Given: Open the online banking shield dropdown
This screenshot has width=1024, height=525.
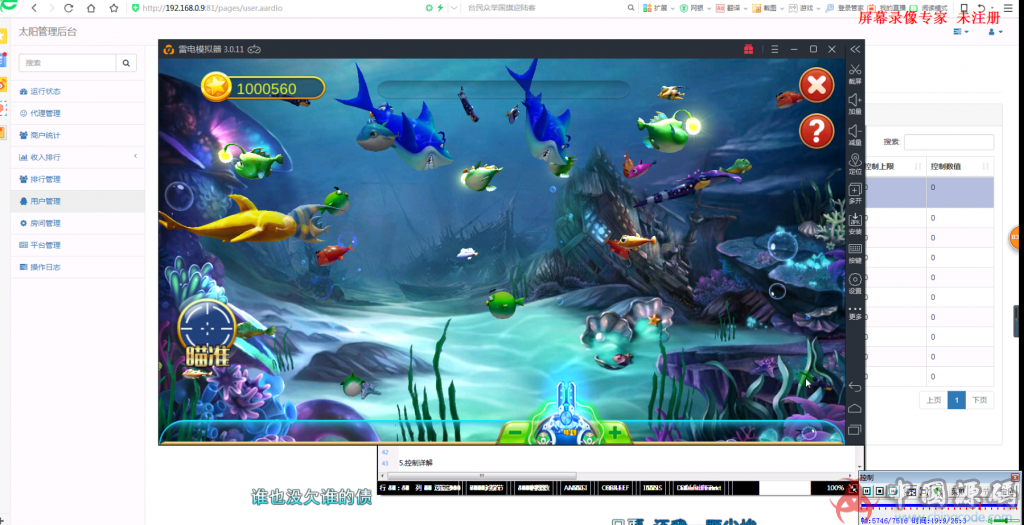Looking at the screenshot, I should (x=695, y=8).
